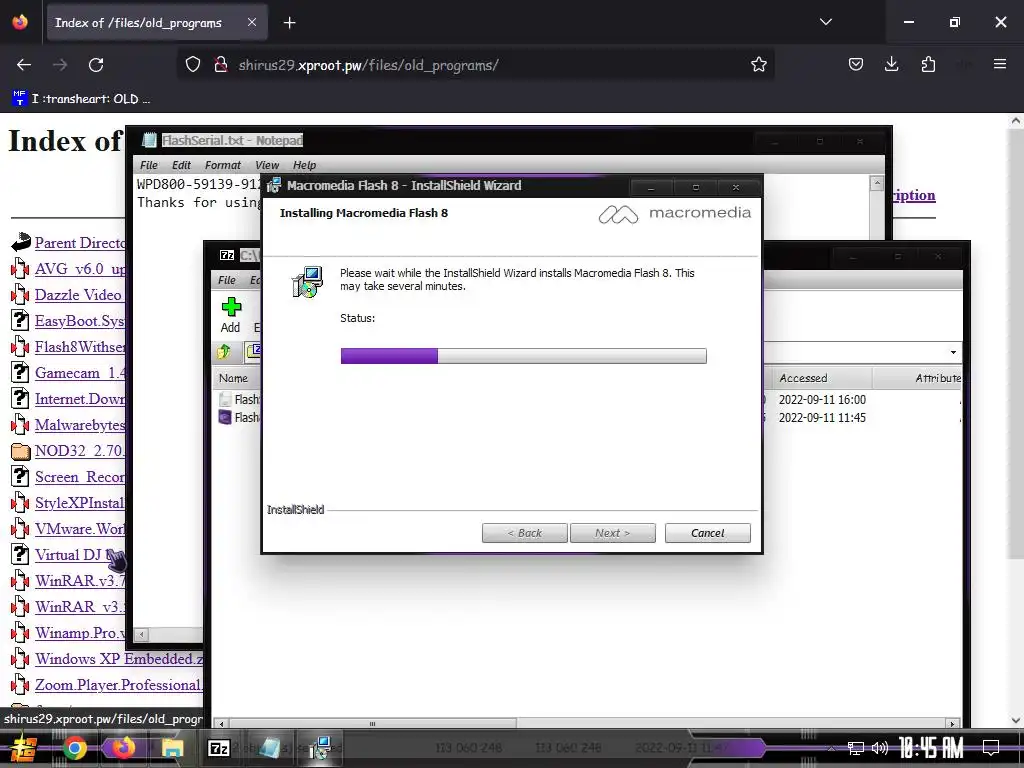Bookmark this page with the star icon

(758, 65)
